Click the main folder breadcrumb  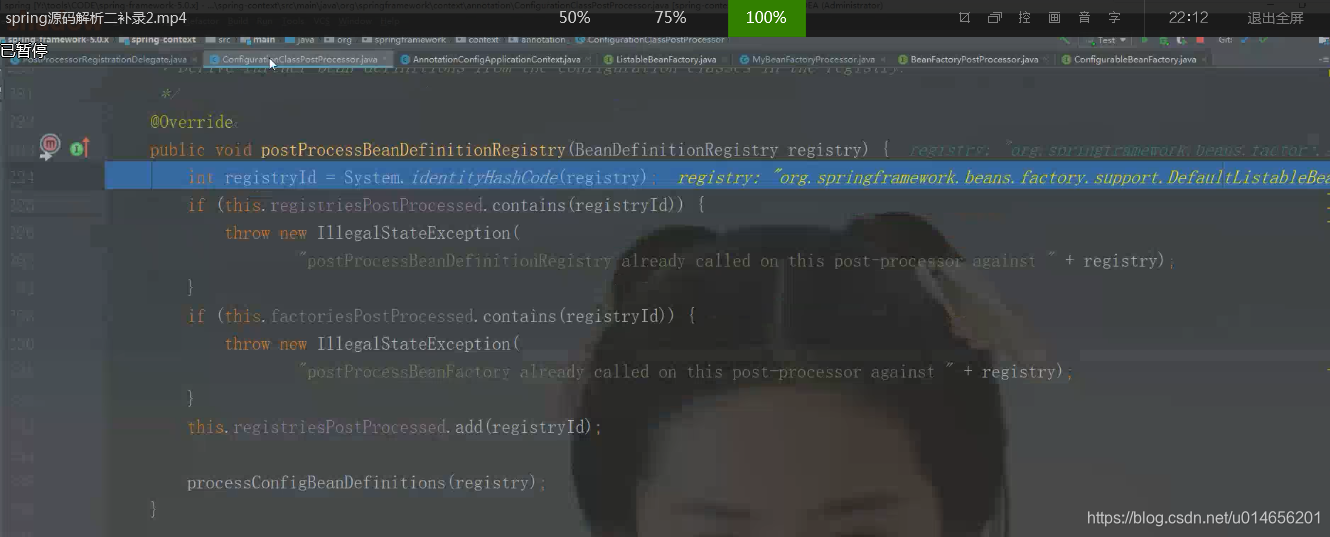coord(258,40)
